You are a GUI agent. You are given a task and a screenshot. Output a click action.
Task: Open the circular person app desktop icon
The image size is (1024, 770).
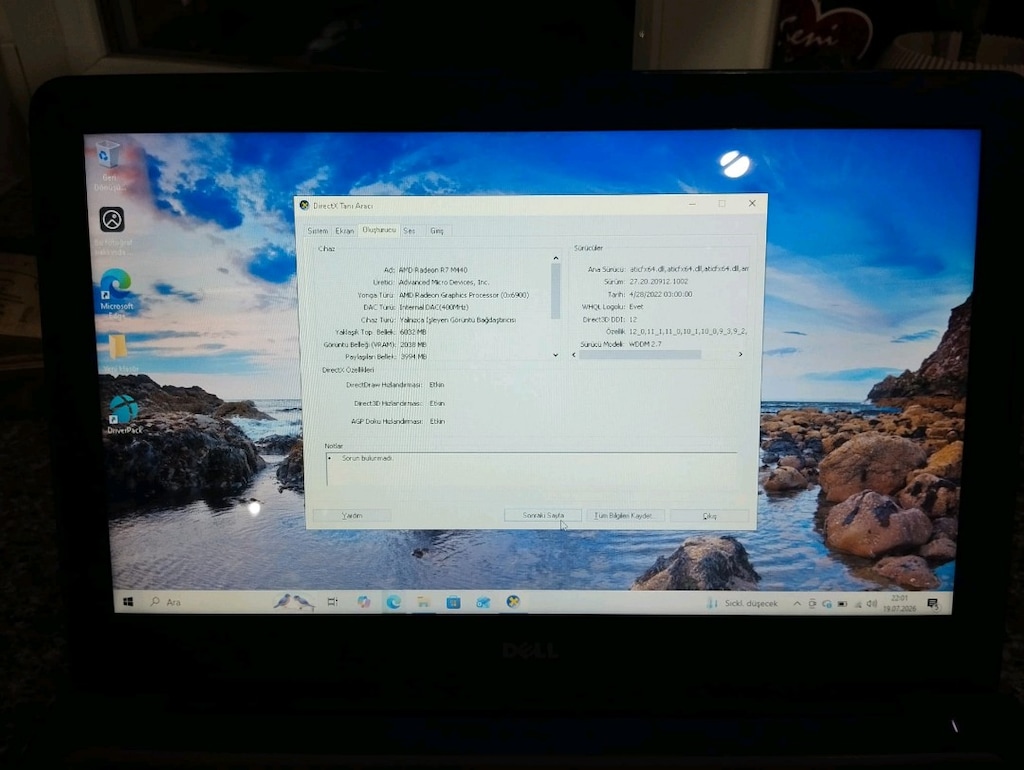coord(112,229)
